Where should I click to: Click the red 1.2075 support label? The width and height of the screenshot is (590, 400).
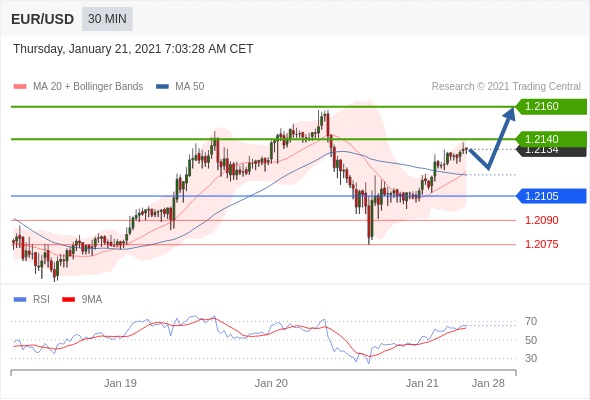[542, 244]
